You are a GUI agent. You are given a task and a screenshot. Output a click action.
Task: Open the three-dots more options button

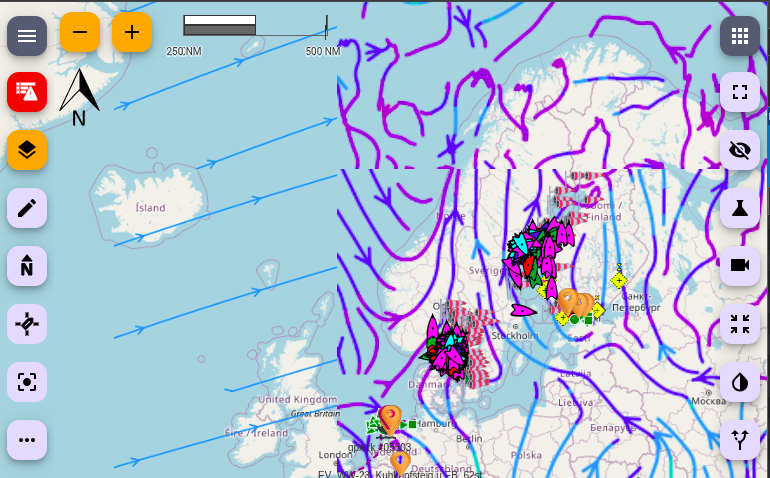point(27,440)
